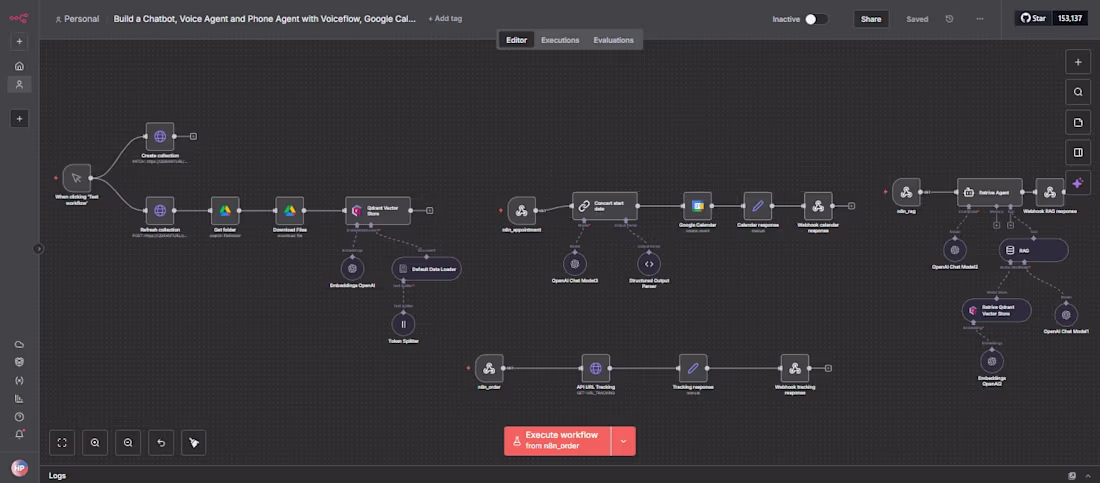Select the Retrive Agent node

tap(990, 192)
